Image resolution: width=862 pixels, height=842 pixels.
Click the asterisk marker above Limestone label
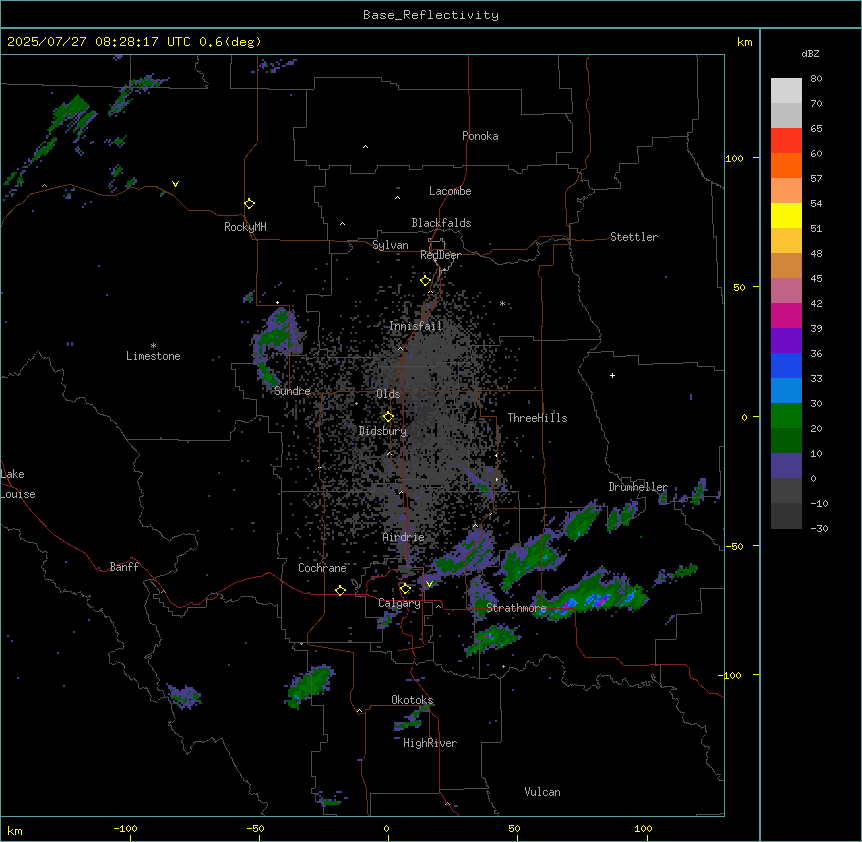153,346
